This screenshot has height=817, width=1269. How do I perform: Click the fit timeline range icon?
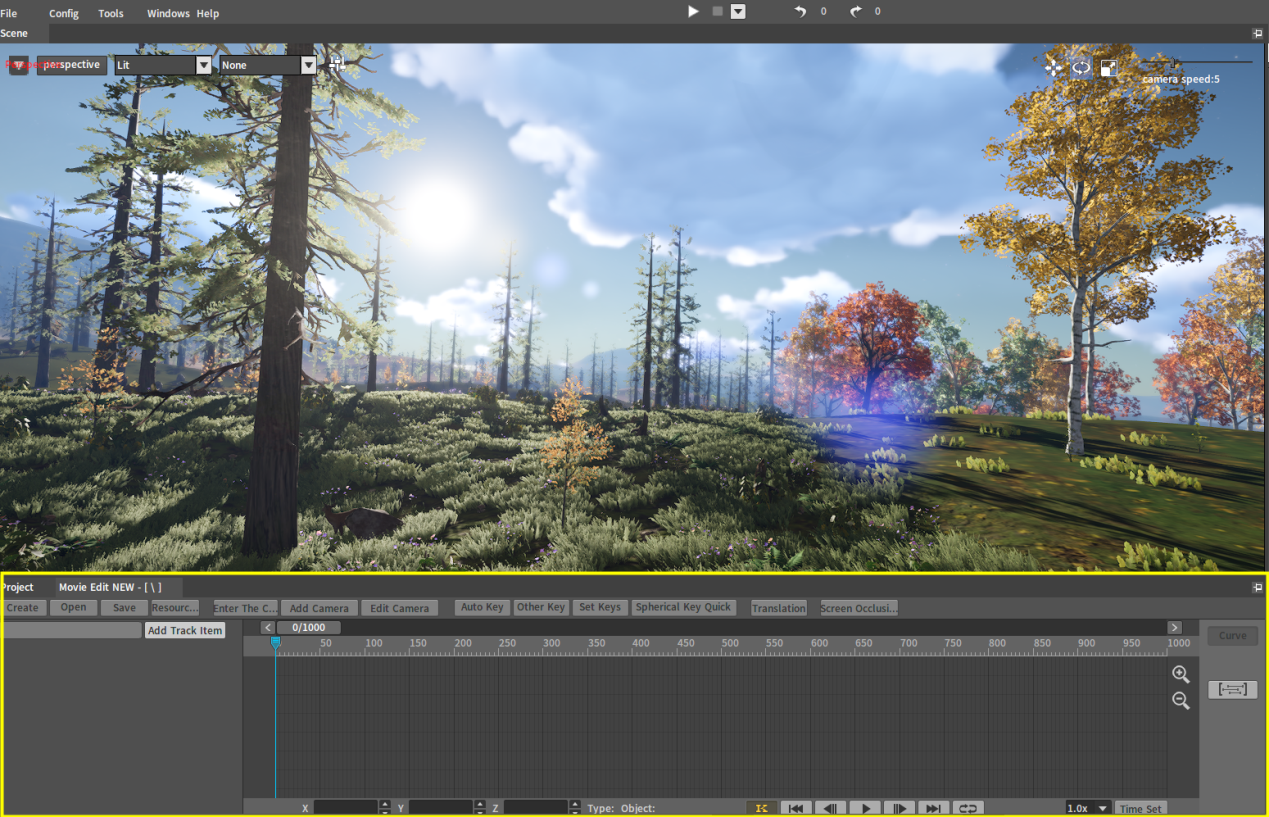1232,689
